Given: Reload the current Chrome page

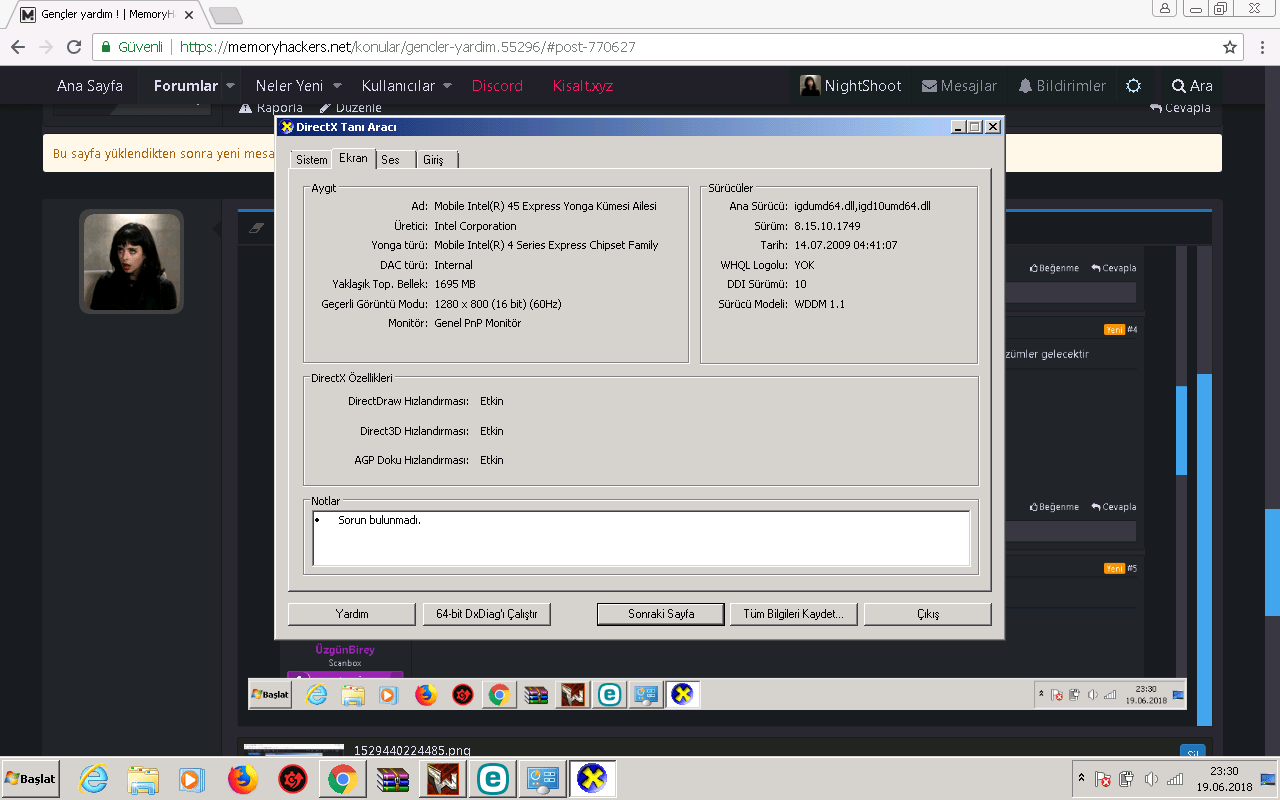Looking at the screenshot, I should (x=73, y=47).
